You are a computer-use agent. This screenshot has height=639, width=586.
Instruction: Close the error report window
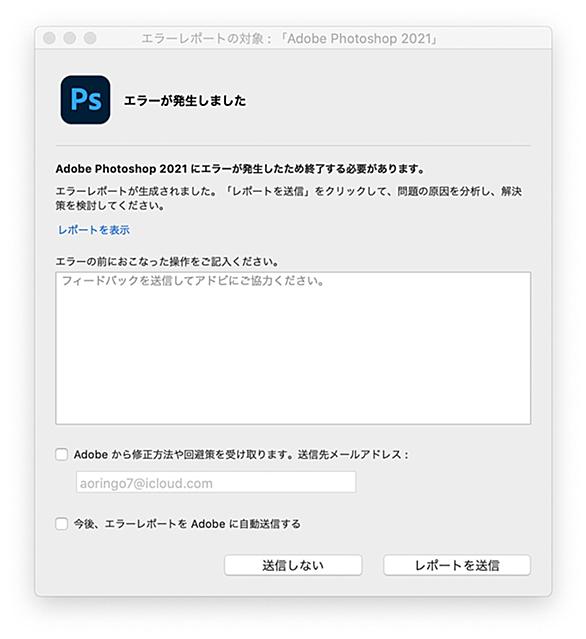tap(49, 38)
